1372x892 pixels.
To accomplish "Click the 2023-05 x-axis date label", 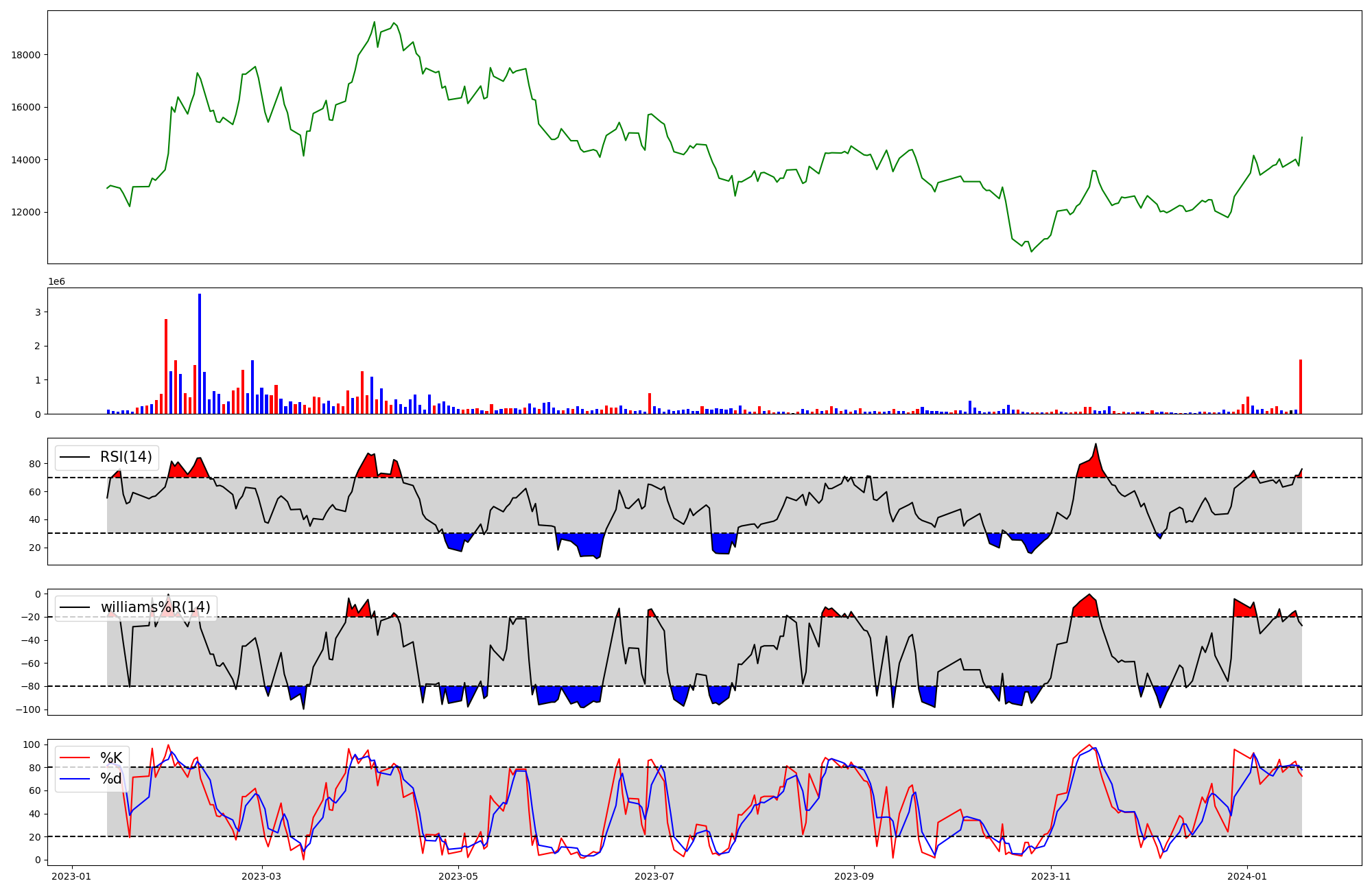I will [458, 876].
